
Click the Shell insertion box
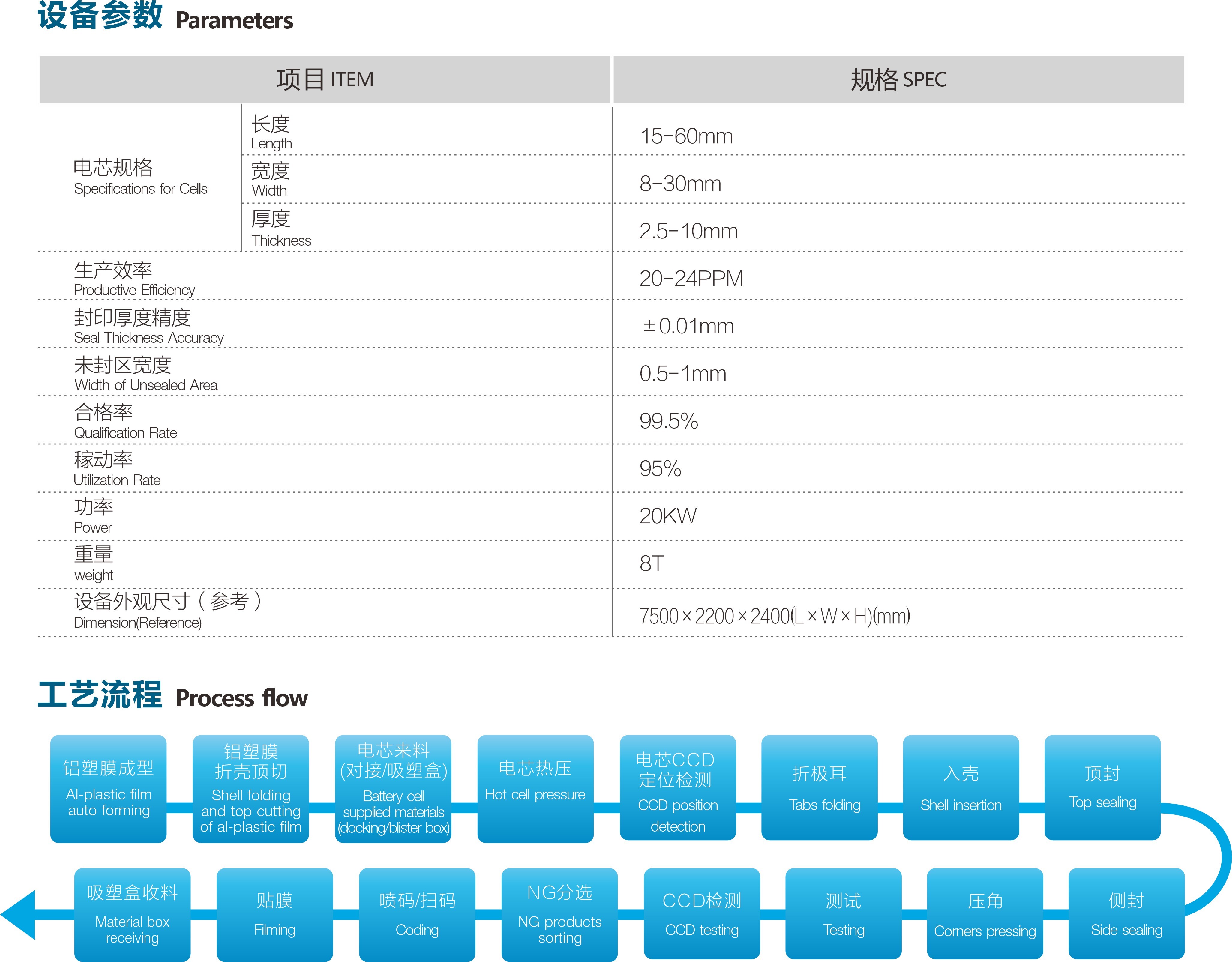(x=961, y=787)
